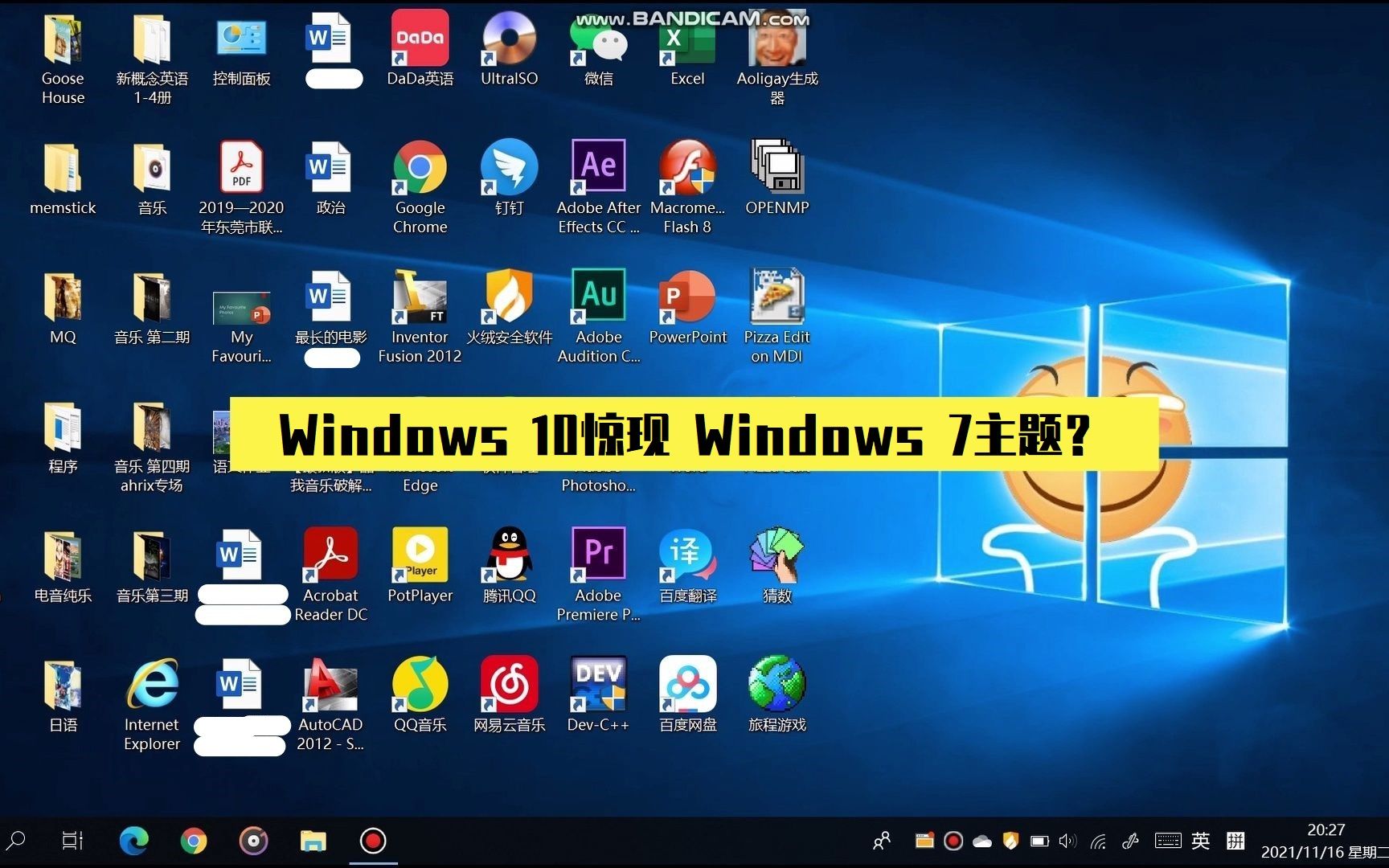Toggle the 英 input language indicator
Viewport: 1389px width, 868px height.
[x=1201, y=841]
